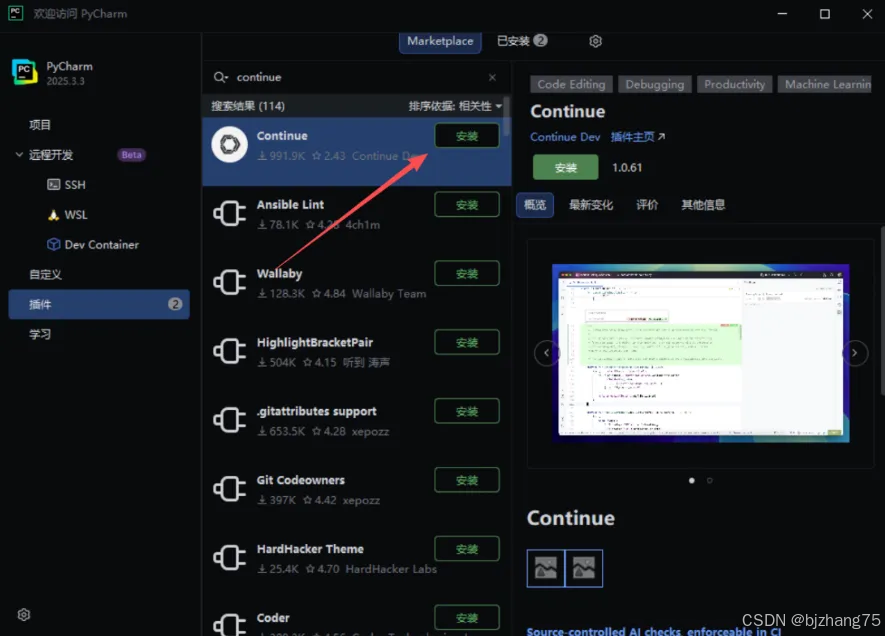The image size is (885, 636).
Task: Click the HighlightBracketPair plugin icon
Action: (x=230, y=351)
